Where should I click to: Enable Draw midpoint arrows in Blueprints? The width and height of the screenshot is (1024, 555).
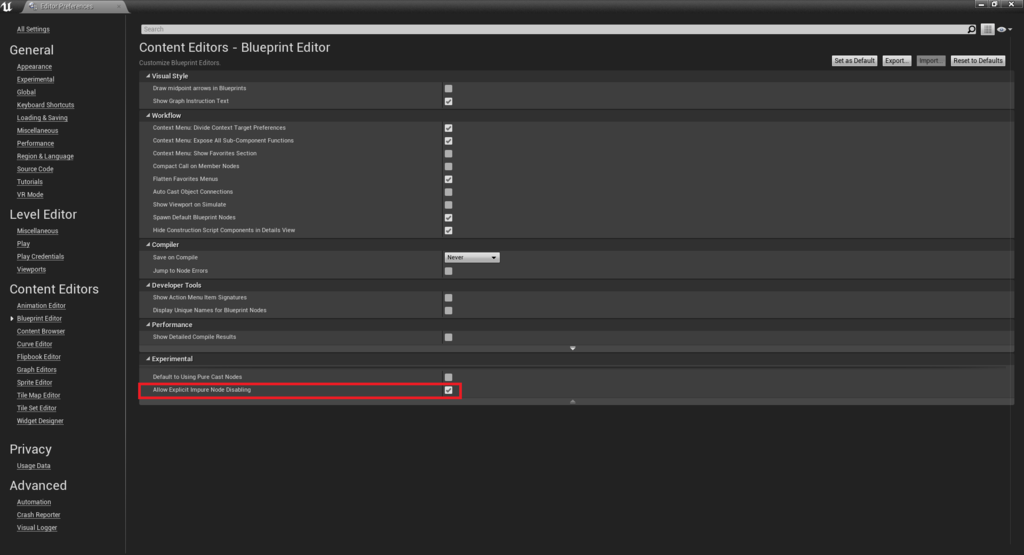point(449,88)
